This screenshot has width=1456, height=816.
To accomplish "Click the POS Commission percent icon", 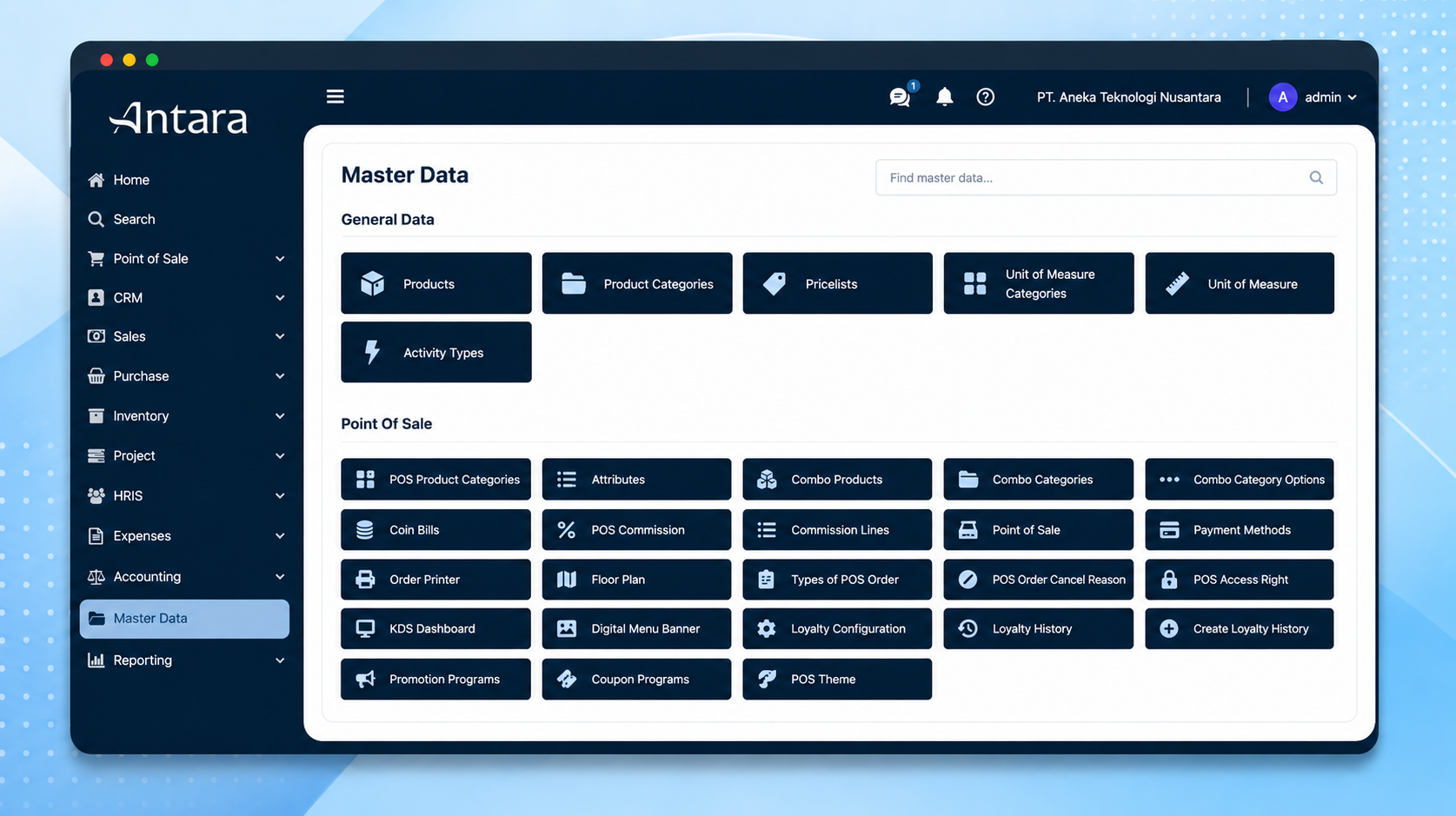I will pos(566,530).
